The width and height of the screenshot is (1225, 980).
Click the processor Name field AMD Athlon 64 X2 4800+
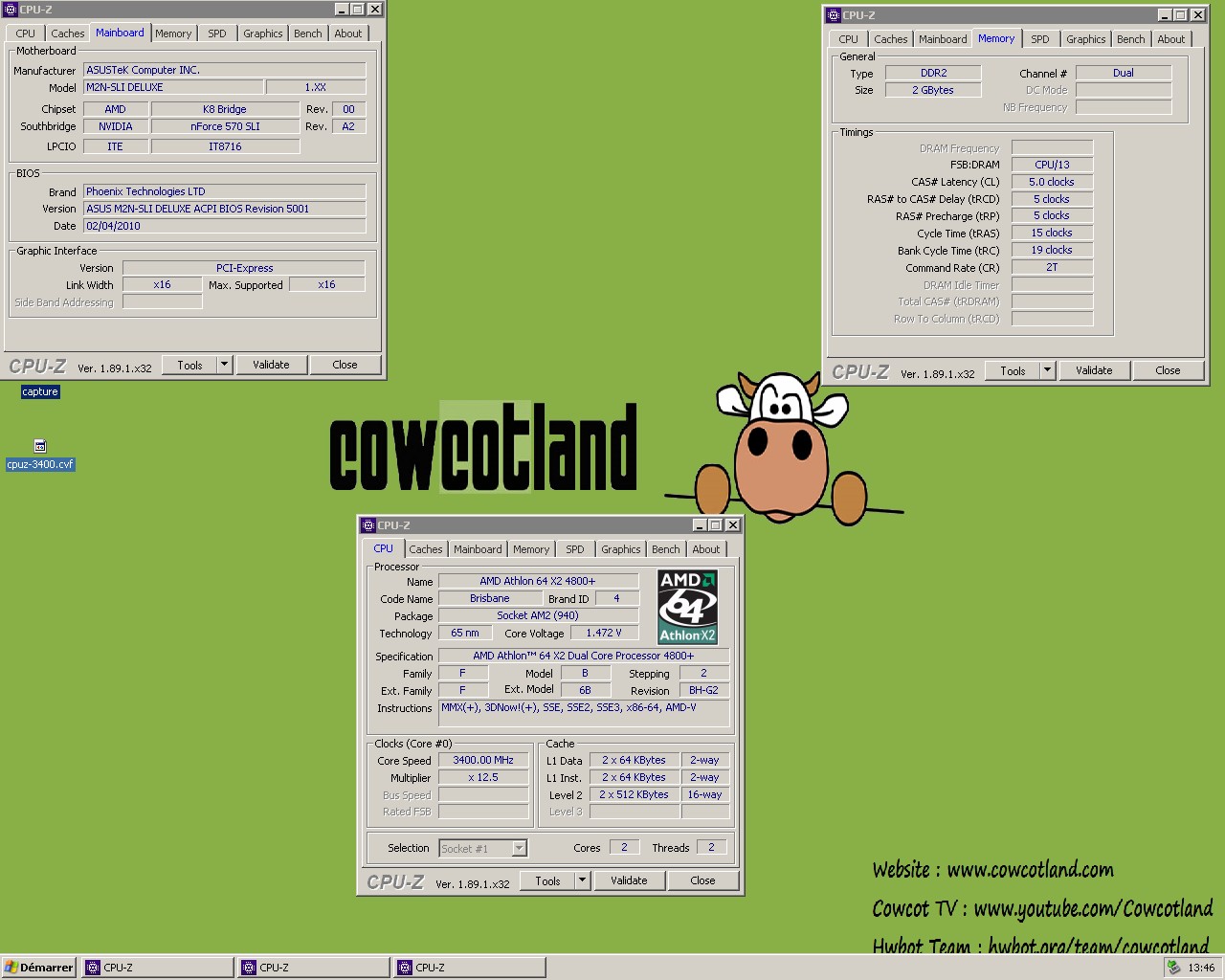point(538,581)
